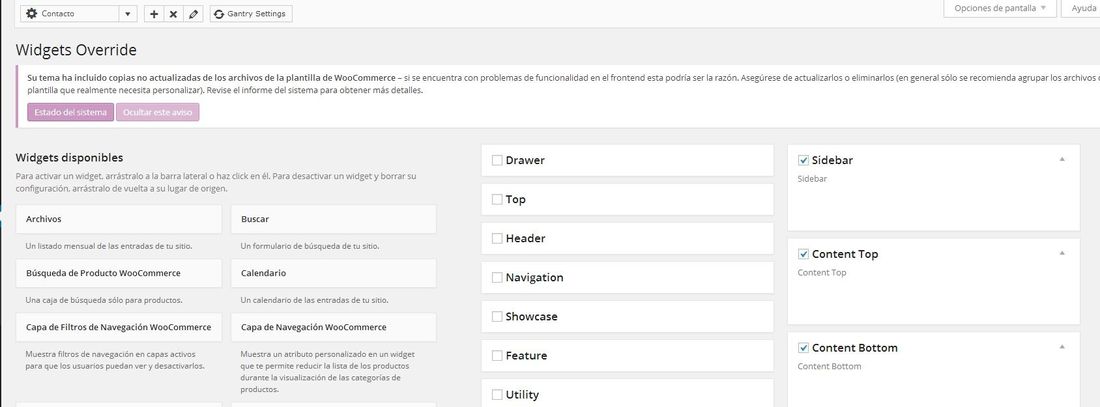Click the refresh icon in Gantry Settings

pos(219,14)
